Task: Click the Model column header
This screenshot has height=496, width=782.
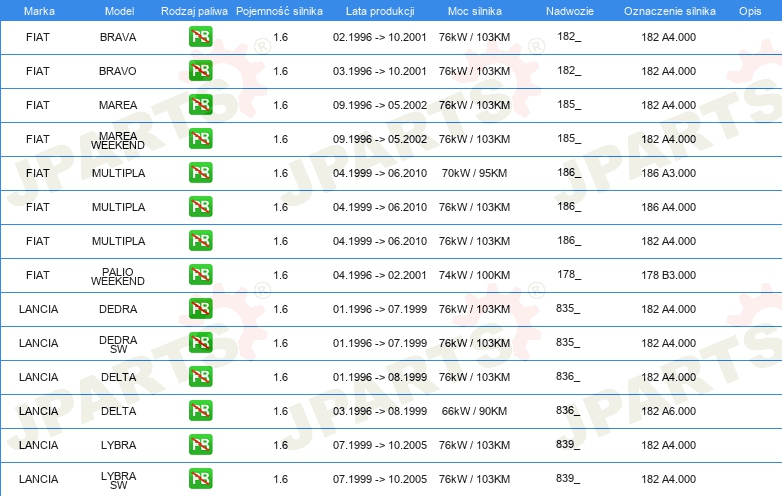Action: (x=119, y=11)
